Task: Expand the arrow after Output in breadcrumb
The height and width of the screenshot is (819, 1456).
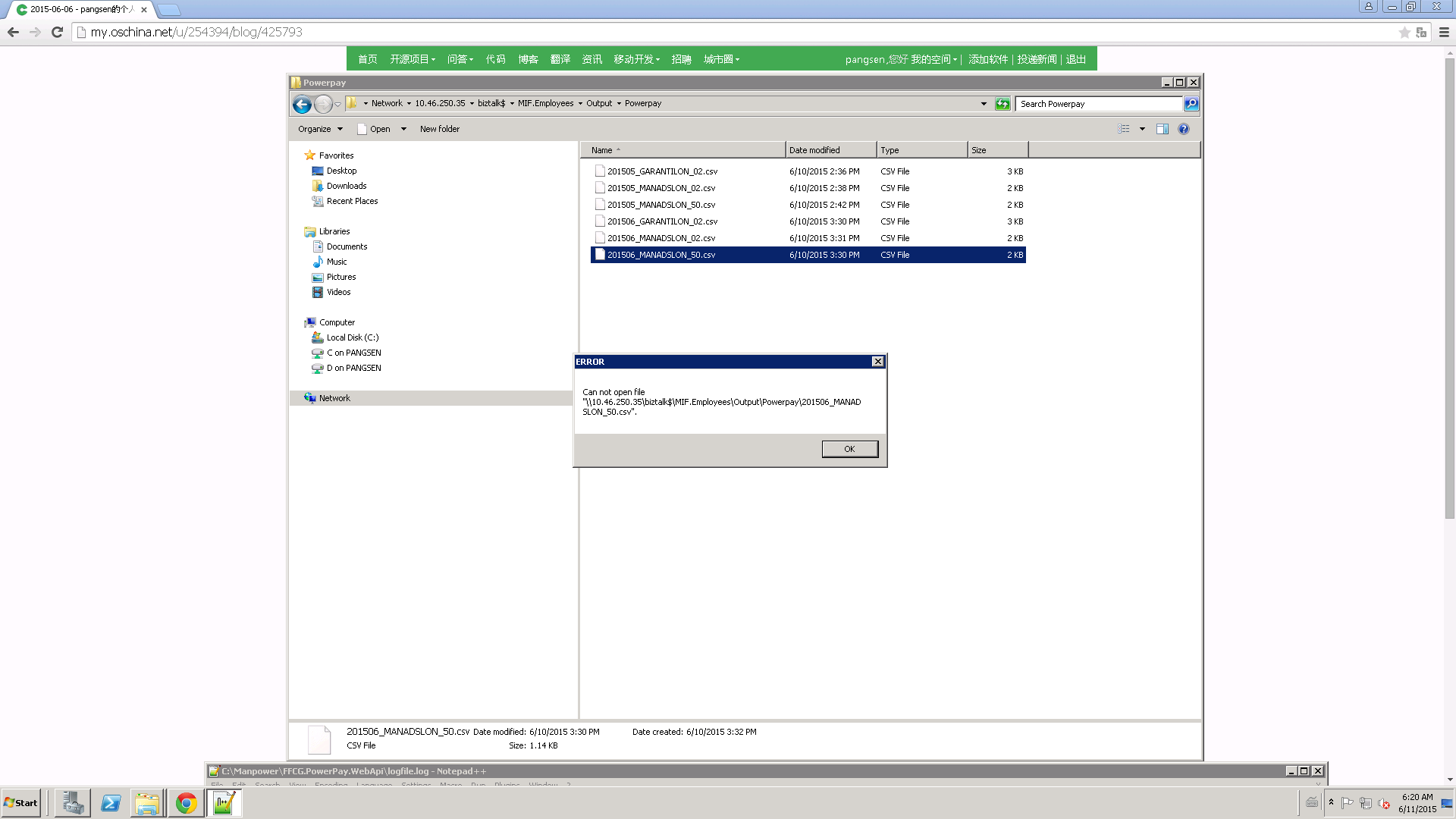Action: point(619,103)
